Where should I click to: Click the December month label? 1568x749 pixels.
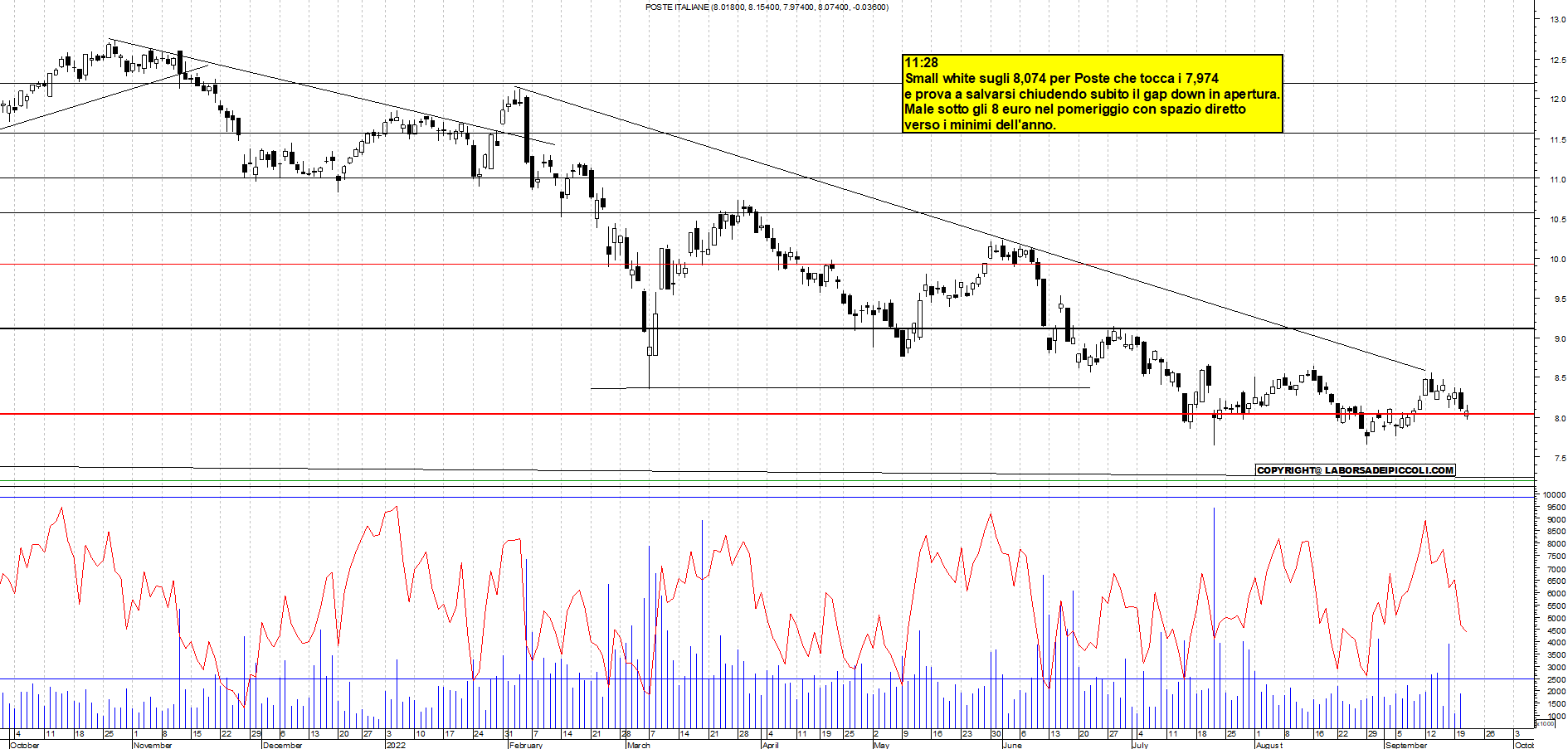(x=282, y=745)
